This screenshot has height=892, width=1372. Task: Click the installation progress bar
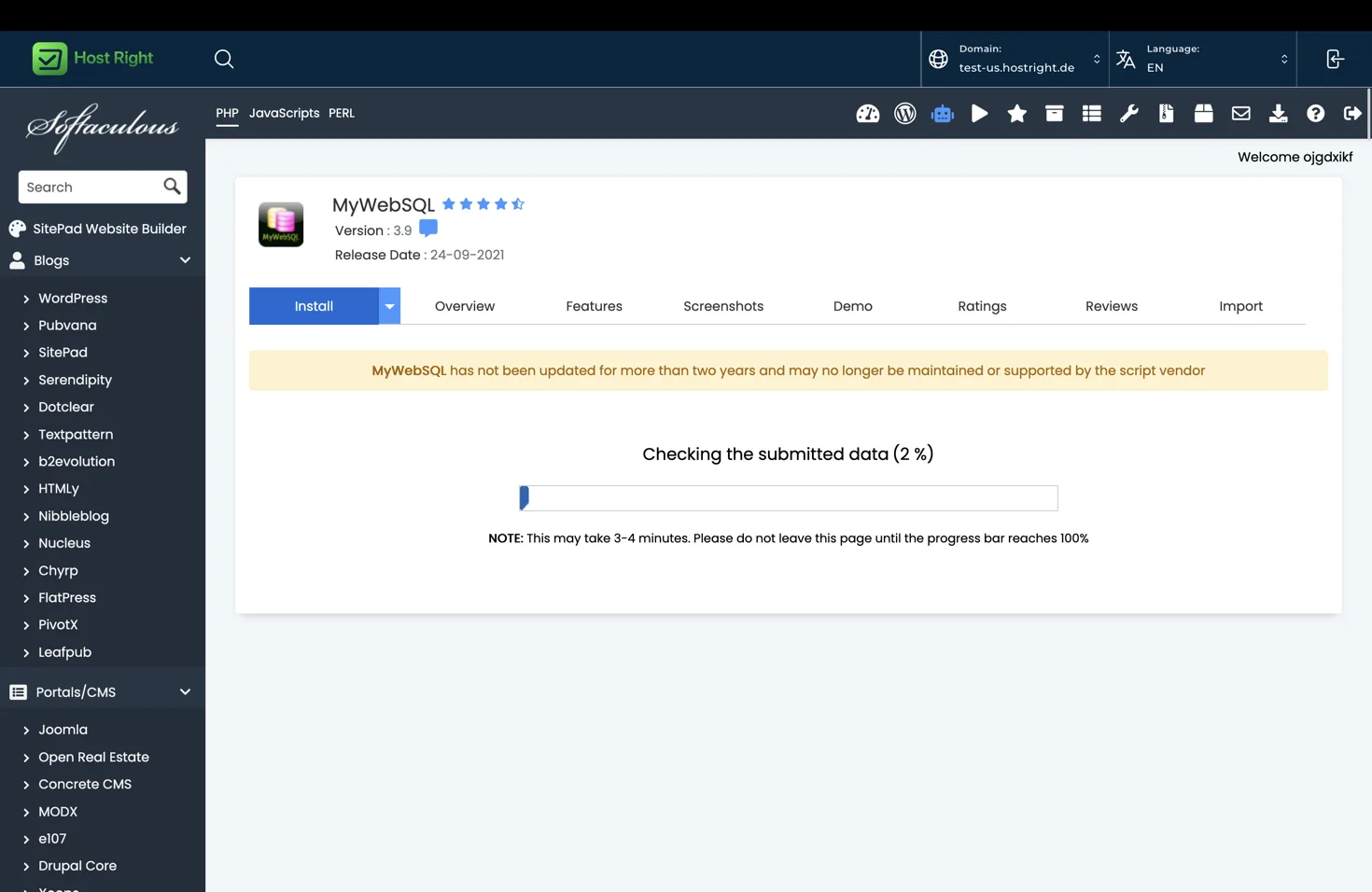(789, 498)
